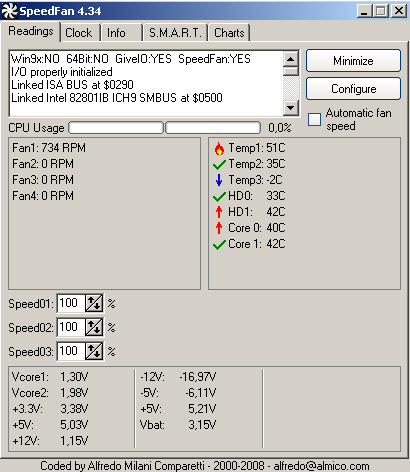The width and height of the screenshot is (410, 472).
Task: Minimize the SpeedFan window from title bar
Action: click(364, 11)
